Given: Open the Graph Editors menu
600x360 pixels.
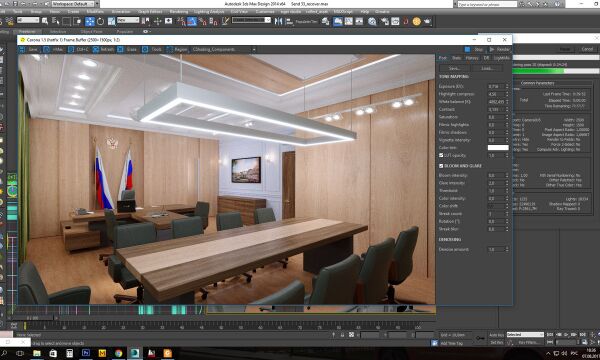Looking at the screenshot, I should coord(150,12).
